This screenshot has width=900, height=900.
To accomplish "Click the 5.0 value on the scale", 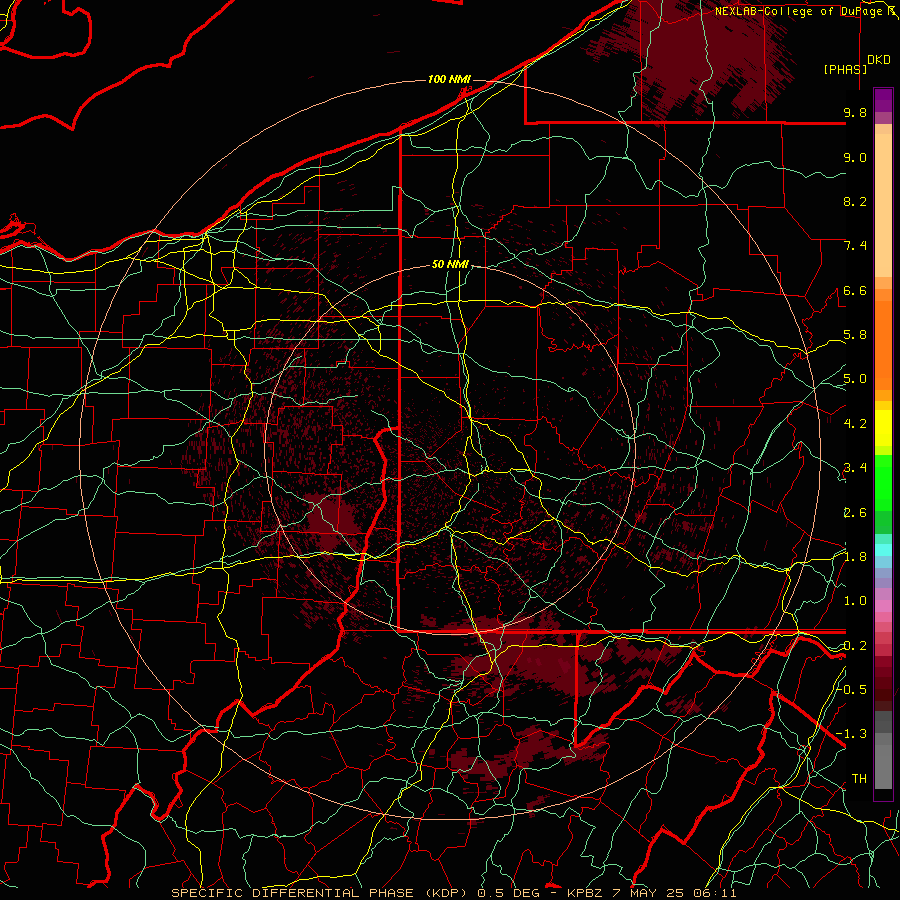I will (x=855, y=379).
